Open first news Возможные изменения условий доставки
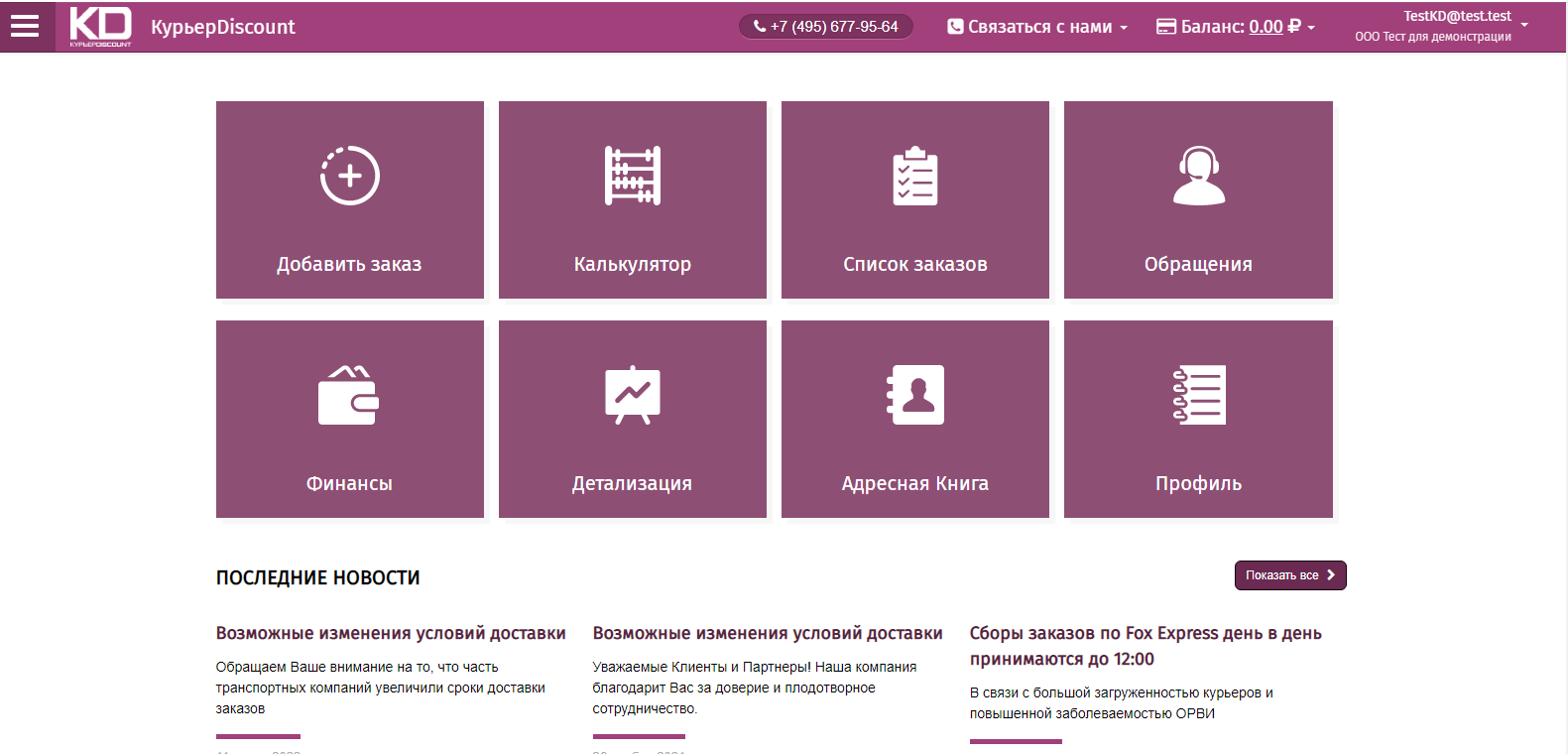 tap(391, 633)
